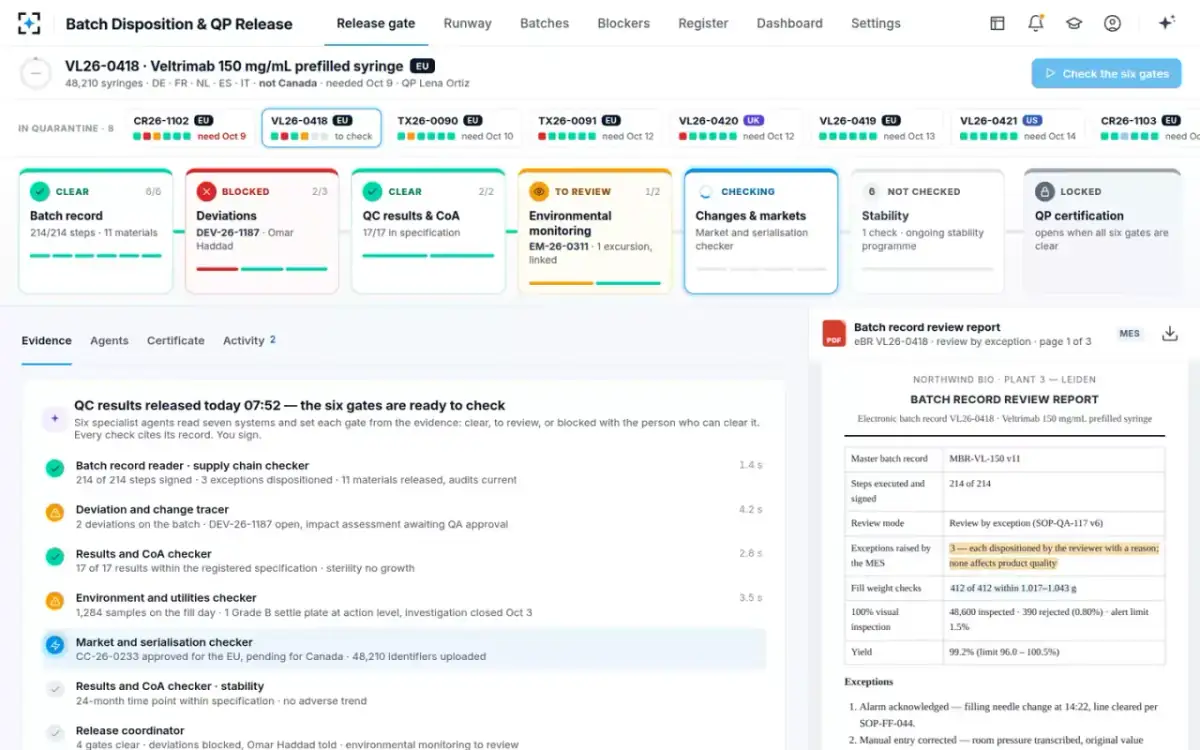Click check icon beside 17 of 17 results

pos(55,556)
